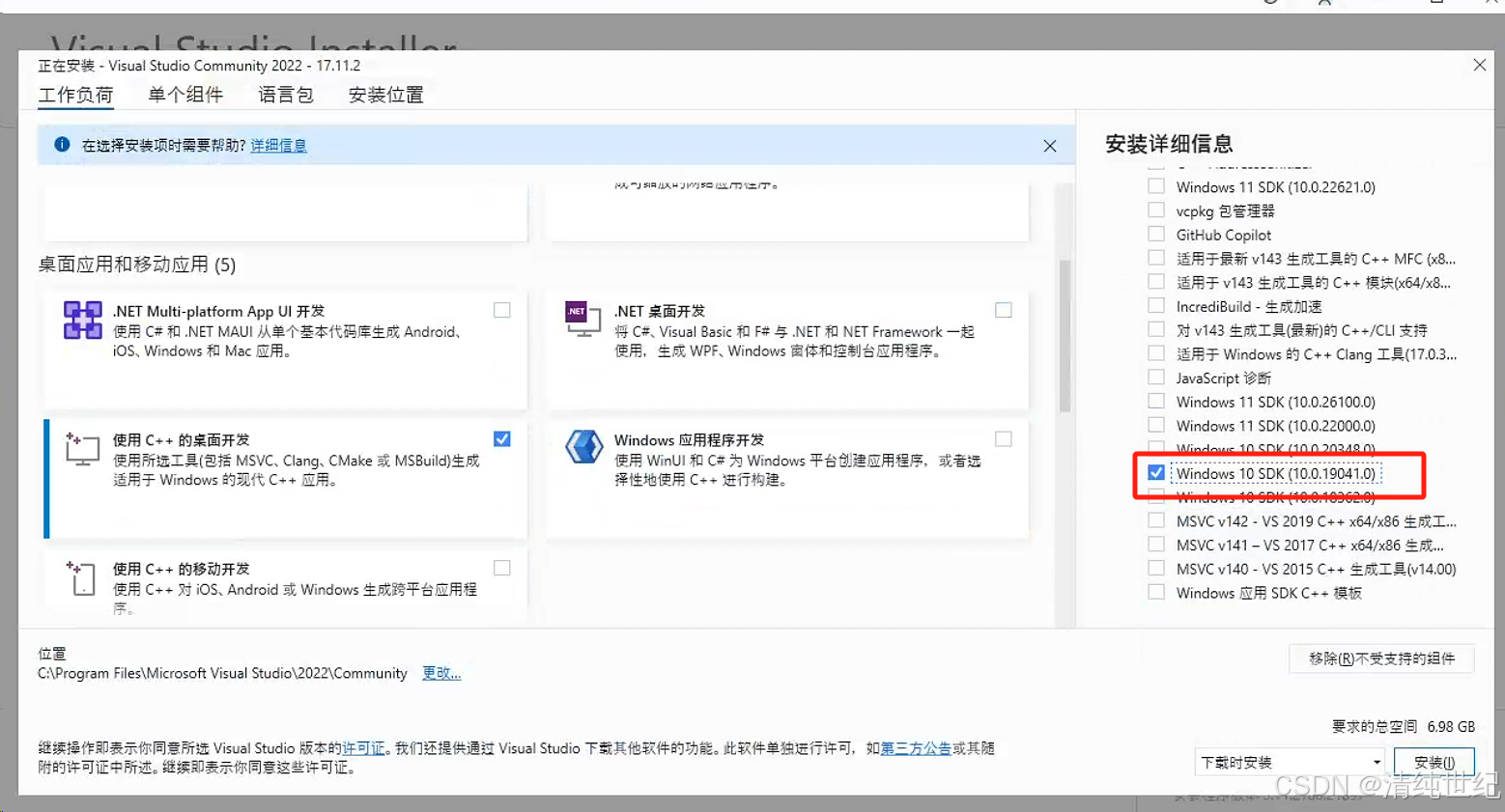Screen dimensions: 1505x812
Task: Check the C++ 模块 for v143 (x64/x86) box
Action: pos(1156,282)
